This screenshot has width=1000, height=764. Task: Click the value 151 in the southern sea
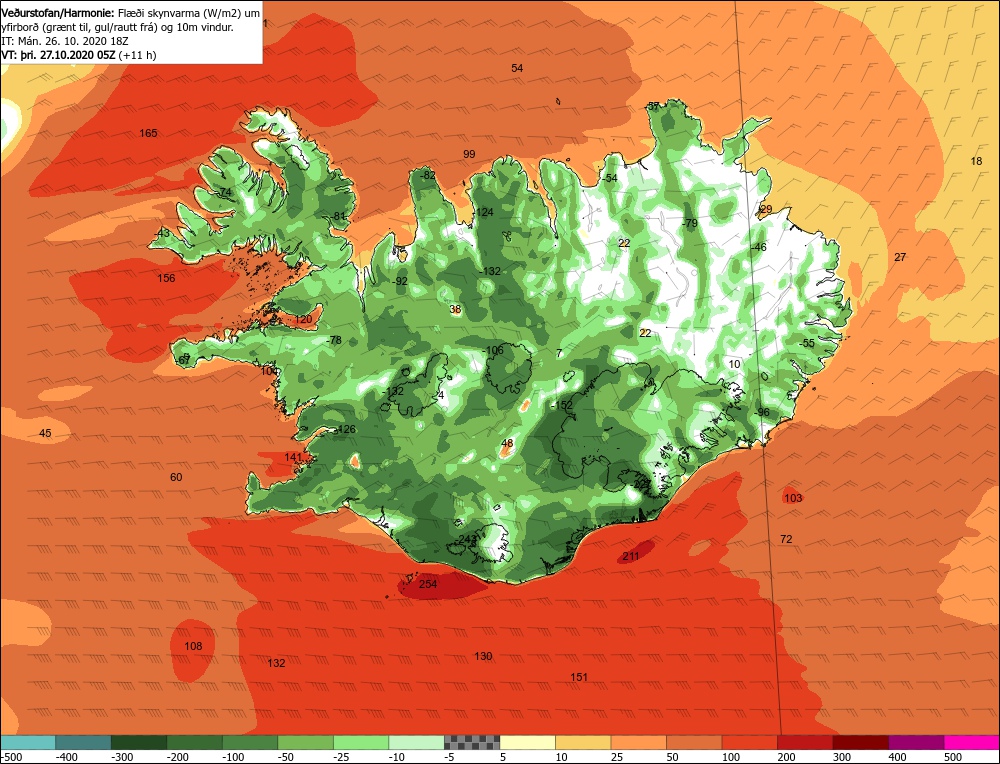[x=579, y=677]
